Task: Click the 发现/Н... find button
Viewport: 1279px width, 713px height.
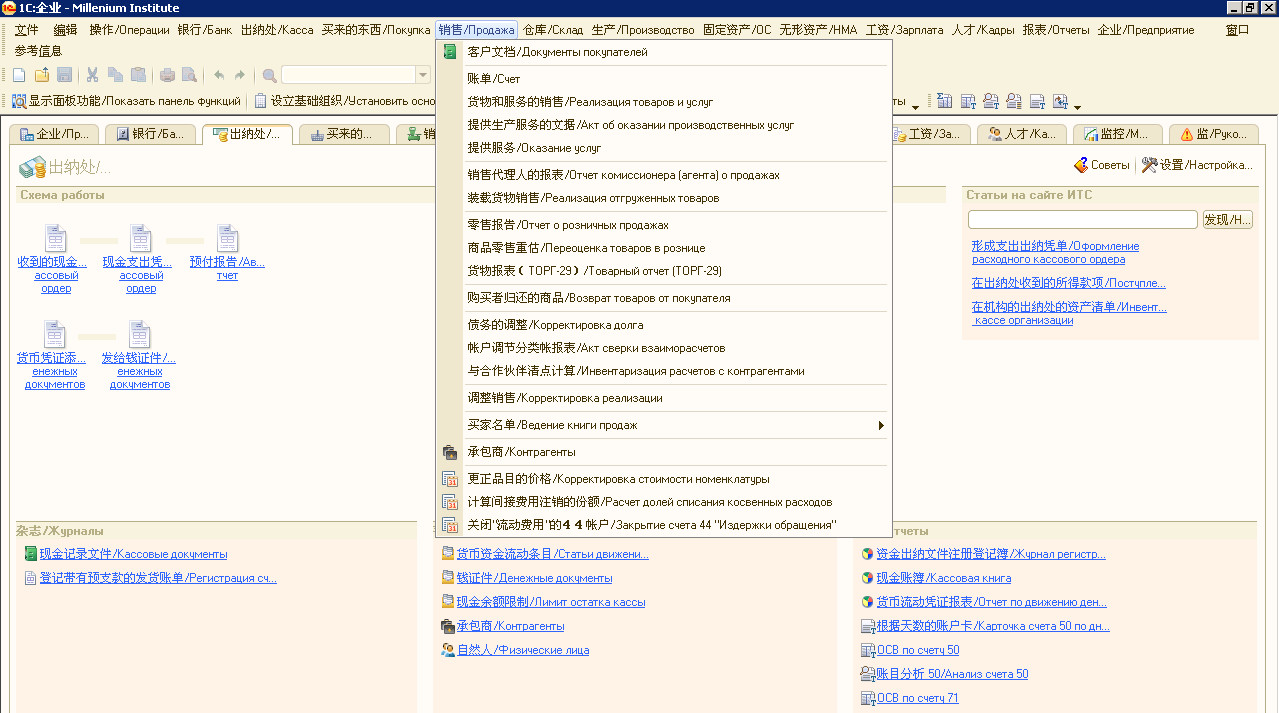Action: coord(1227,219)
